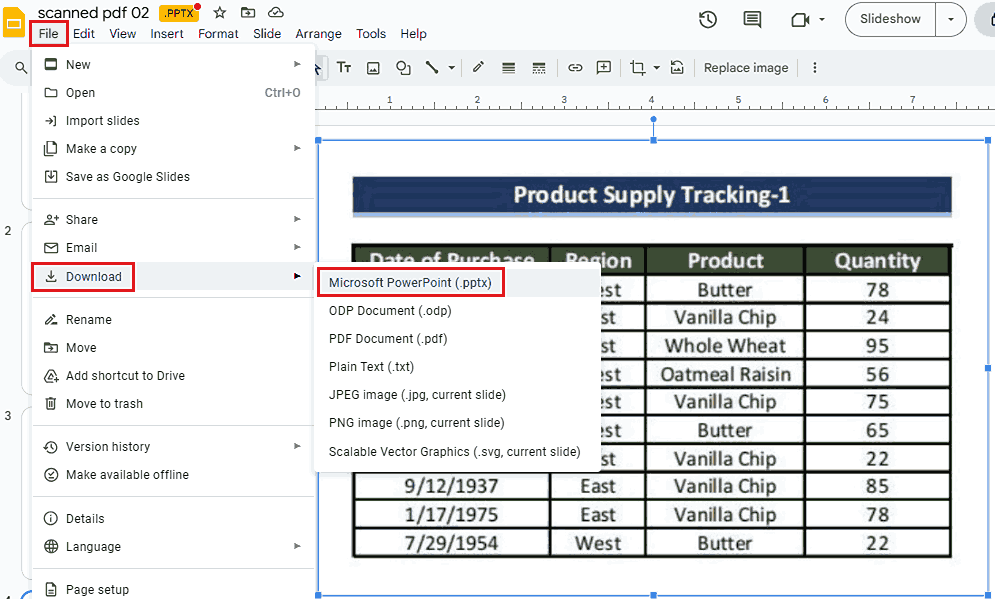The height and width of the screenshot is (599, 995).
Task: Download as Microsoft PowerPoint (.pptx)
Action: [457, 283]
